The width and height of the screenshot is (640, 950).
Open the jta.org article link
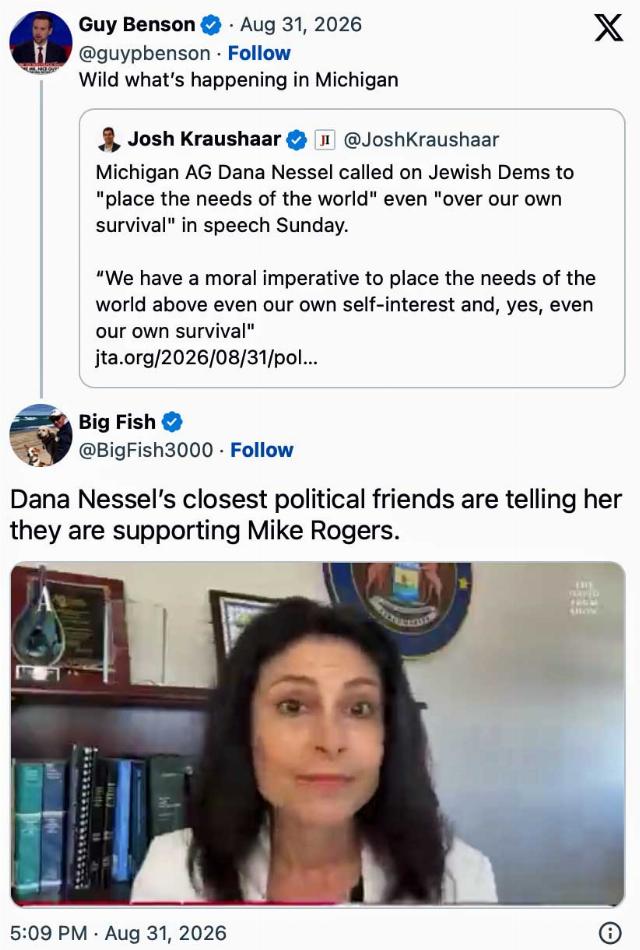(x=206, y=357)
